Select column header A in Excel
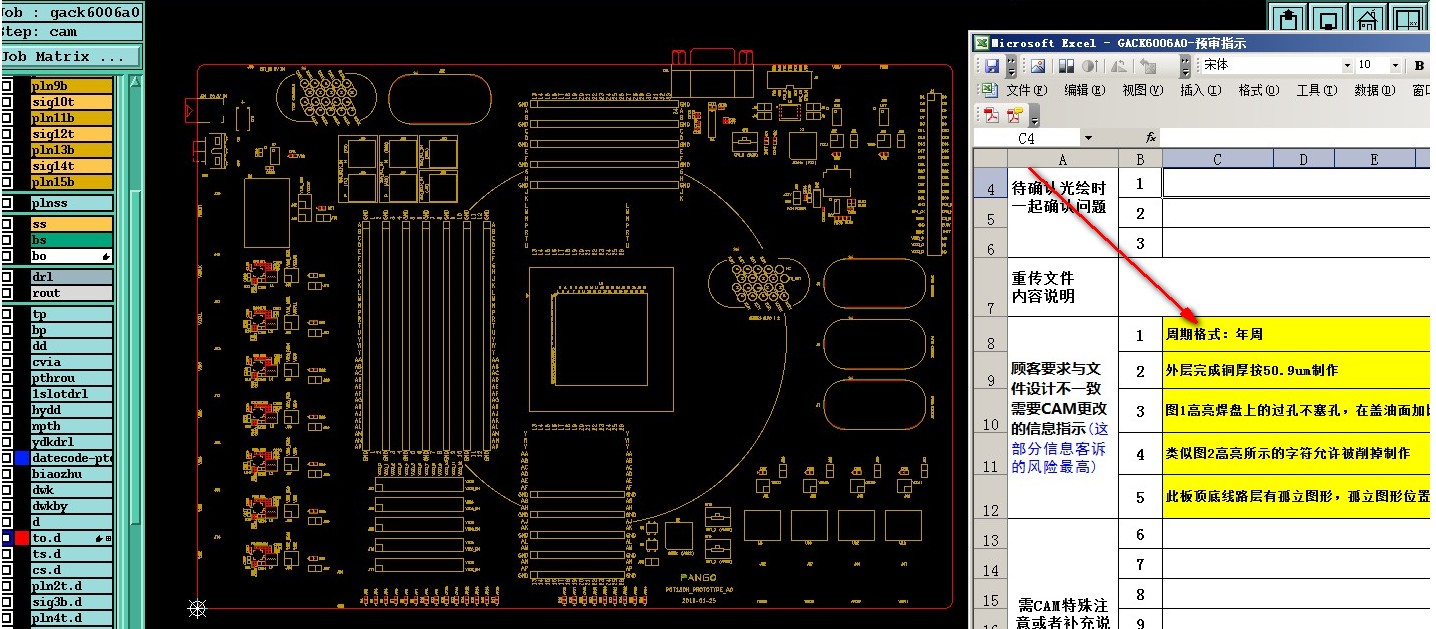 [1062, 159]
